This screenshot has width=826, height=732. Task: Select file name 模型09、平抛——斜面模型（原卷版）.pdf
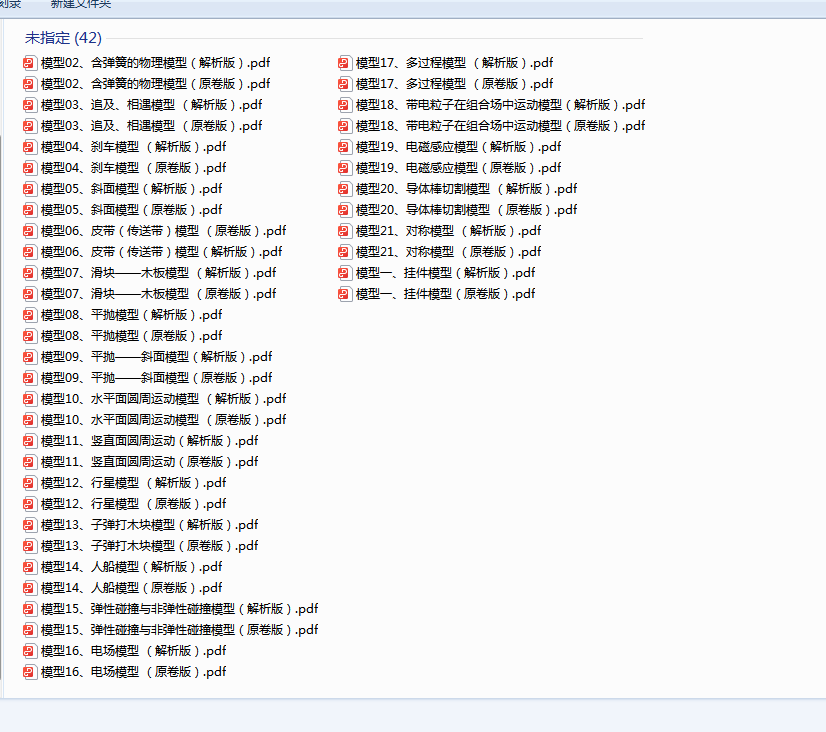tap(156, 378)
